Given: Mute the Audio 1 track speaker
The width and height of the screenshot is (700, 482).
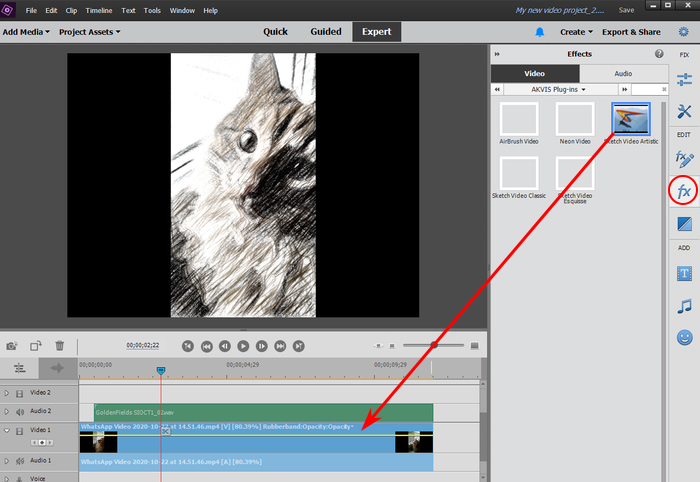Looking at the screenshot, I should click(x=20, y=461).
